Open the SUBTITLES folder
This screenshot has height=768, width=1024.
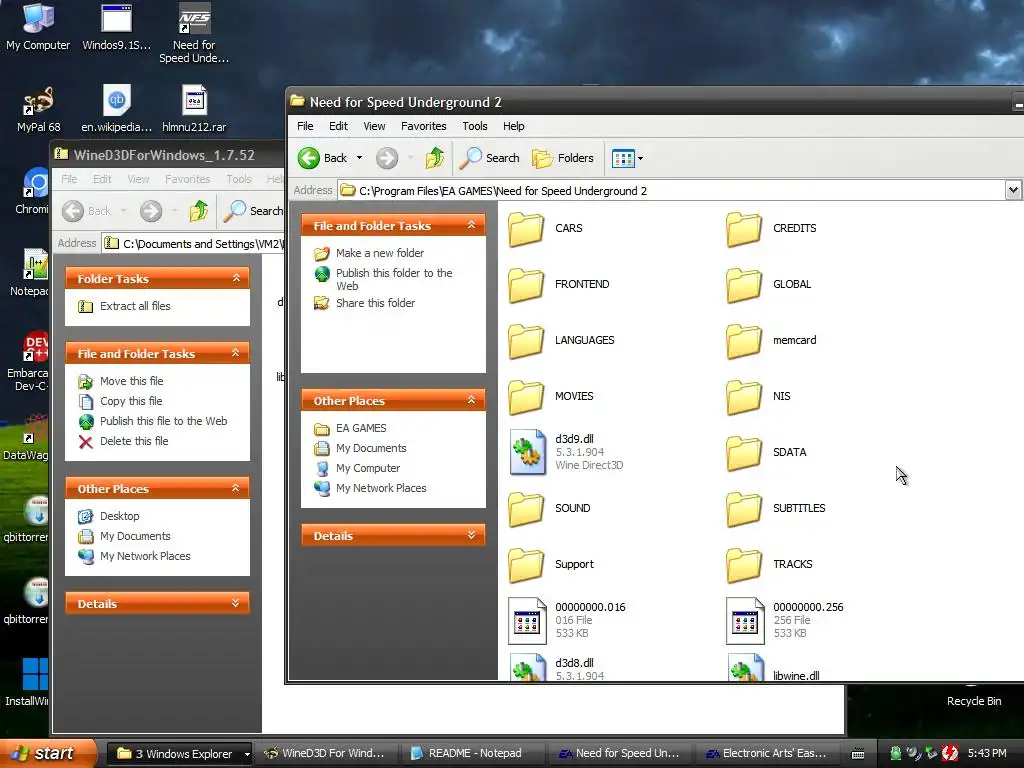click(776, 509)
